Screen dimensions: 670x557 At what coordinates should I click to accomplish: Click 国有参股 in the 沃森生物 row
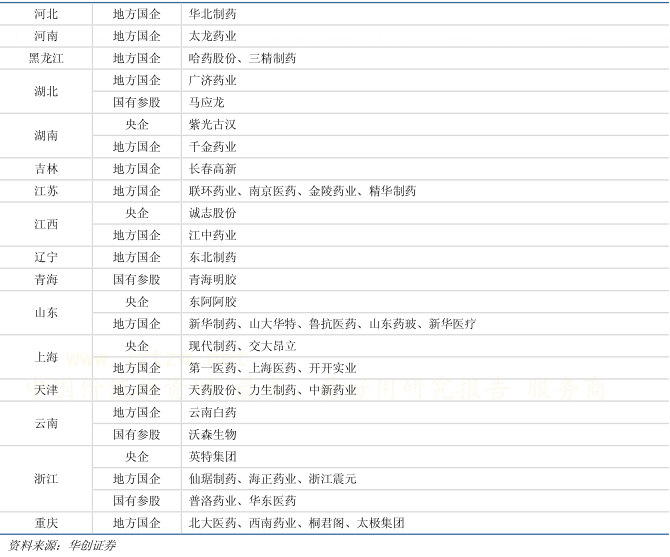(137, 435)
